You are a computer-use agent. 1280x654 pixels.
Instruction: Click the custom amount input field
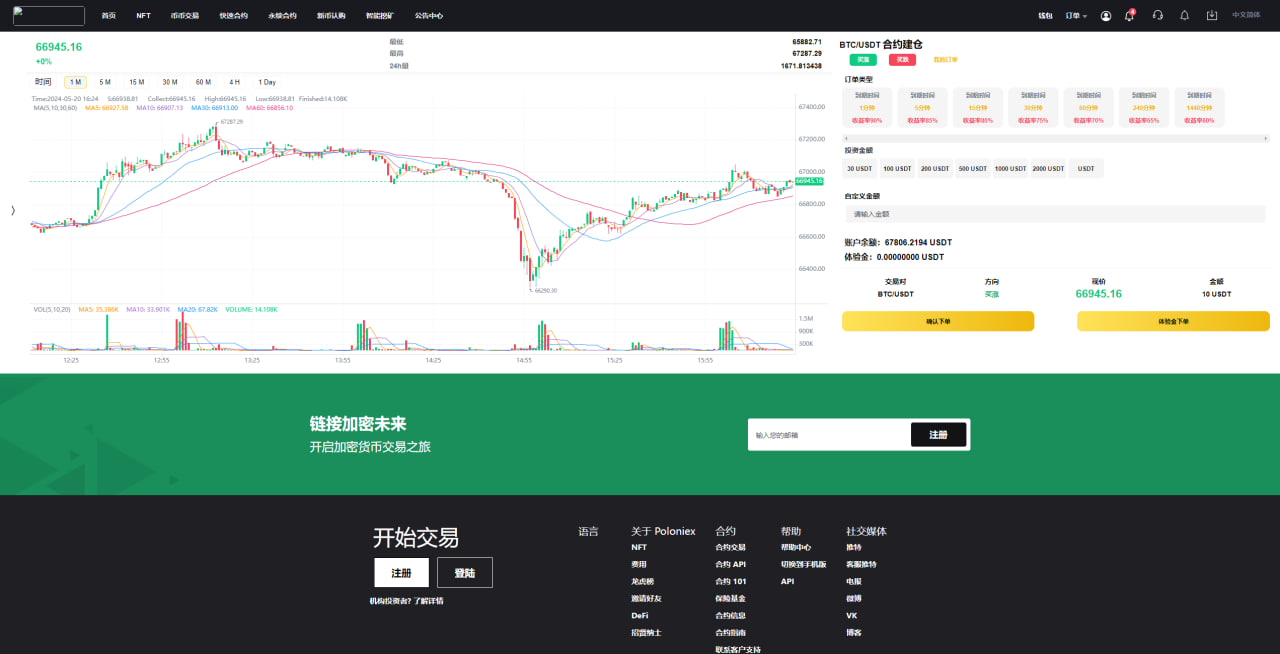click(x=1055, y=214)
